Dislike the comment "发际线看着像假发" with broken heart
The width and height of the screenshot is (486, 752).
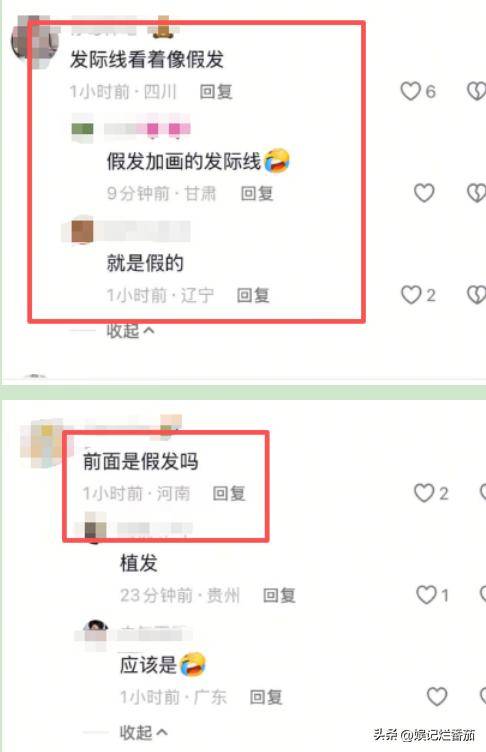tap(476, 91)
